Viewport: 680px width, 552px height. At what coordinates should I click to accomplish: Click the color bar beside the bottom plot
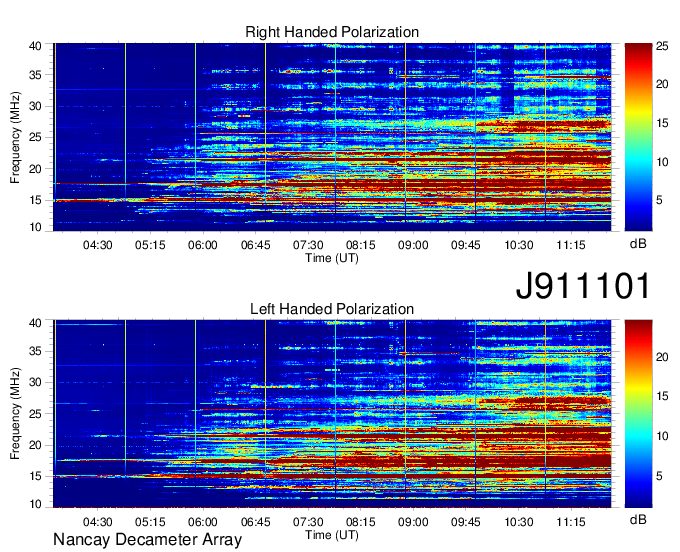pos(638,414)
